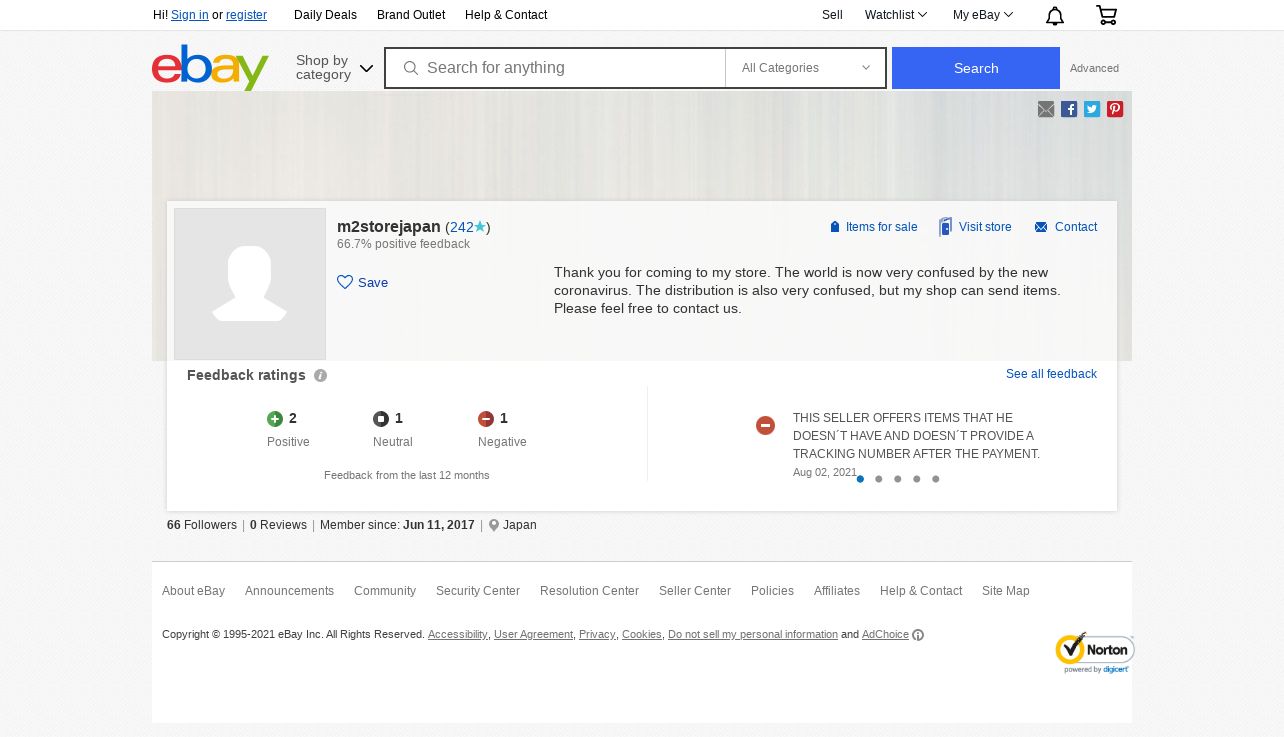Click the Sign in link
This screenshot has height=737, width=1284.
pos(190,15)
